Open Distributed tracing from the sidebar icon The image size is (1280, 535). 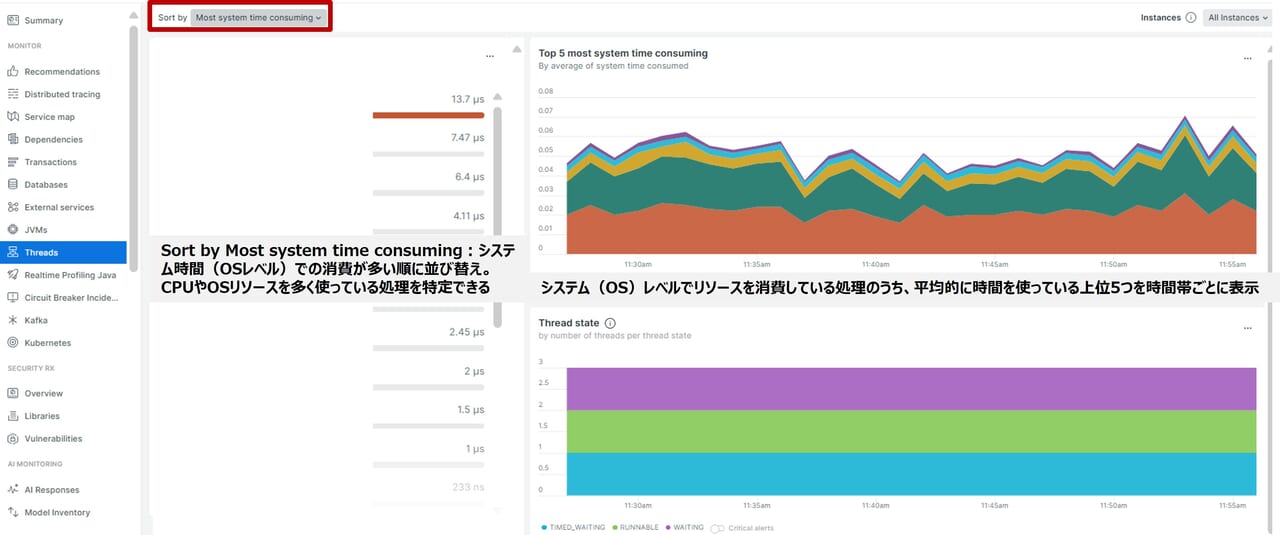[x=13, y=94]
